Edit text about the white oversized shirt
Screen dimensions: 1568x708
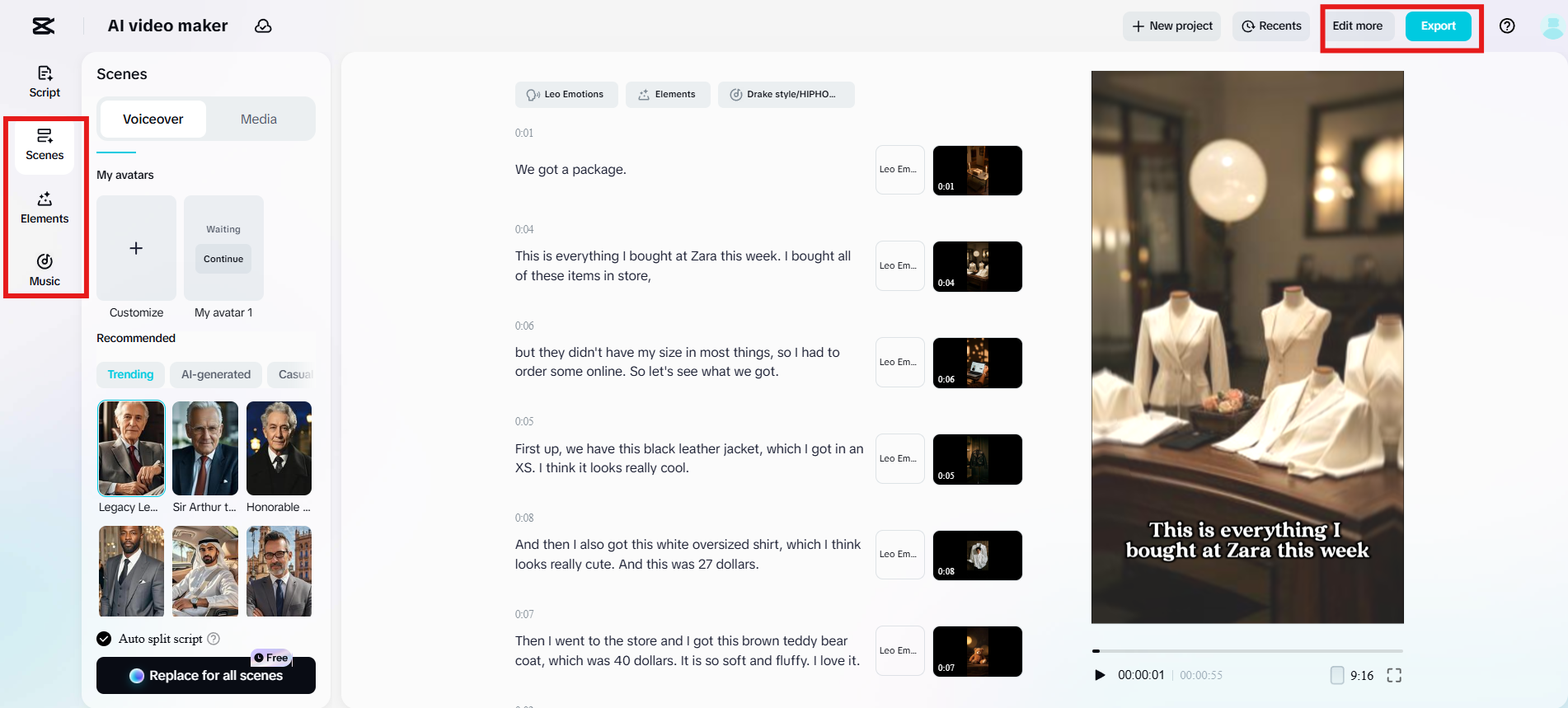point(688,555)
